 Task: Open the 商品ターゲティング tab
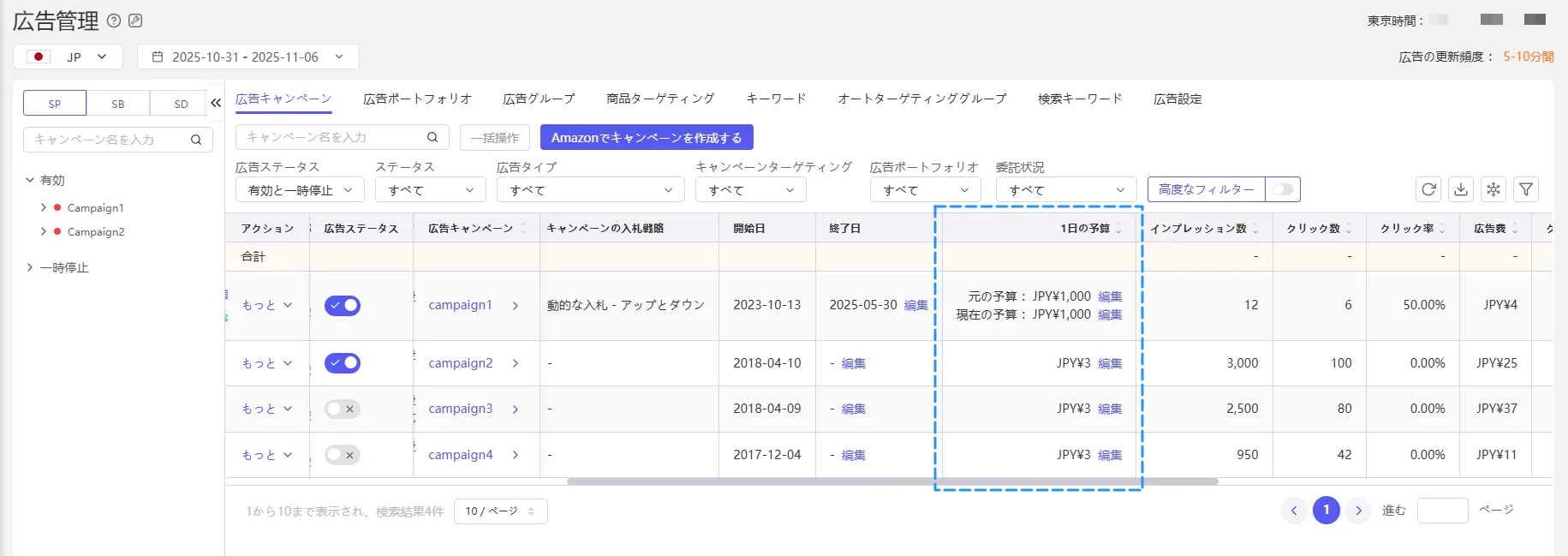(x=660, y=99)
